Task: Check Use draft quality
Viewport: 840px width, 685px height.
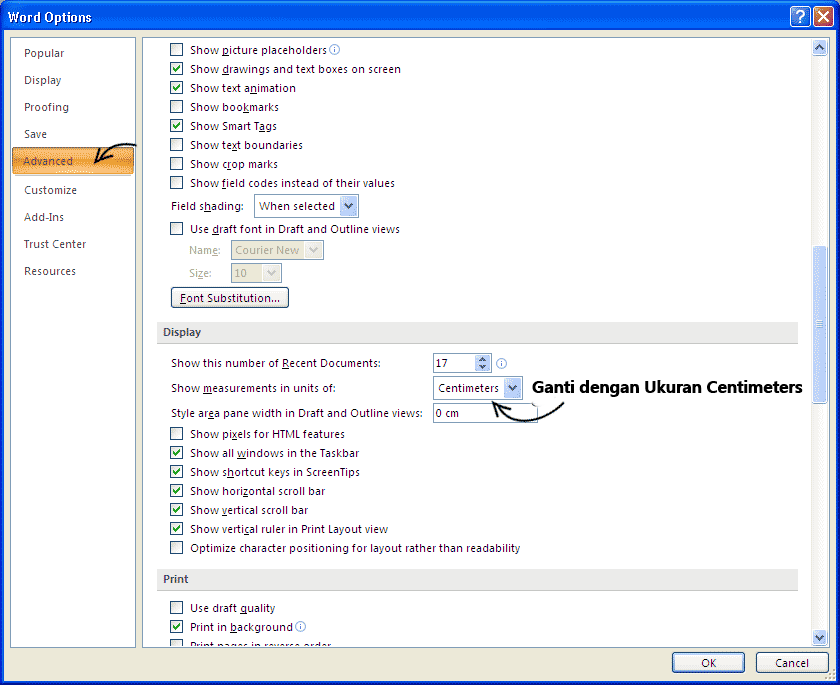Action: pos(176,608)
